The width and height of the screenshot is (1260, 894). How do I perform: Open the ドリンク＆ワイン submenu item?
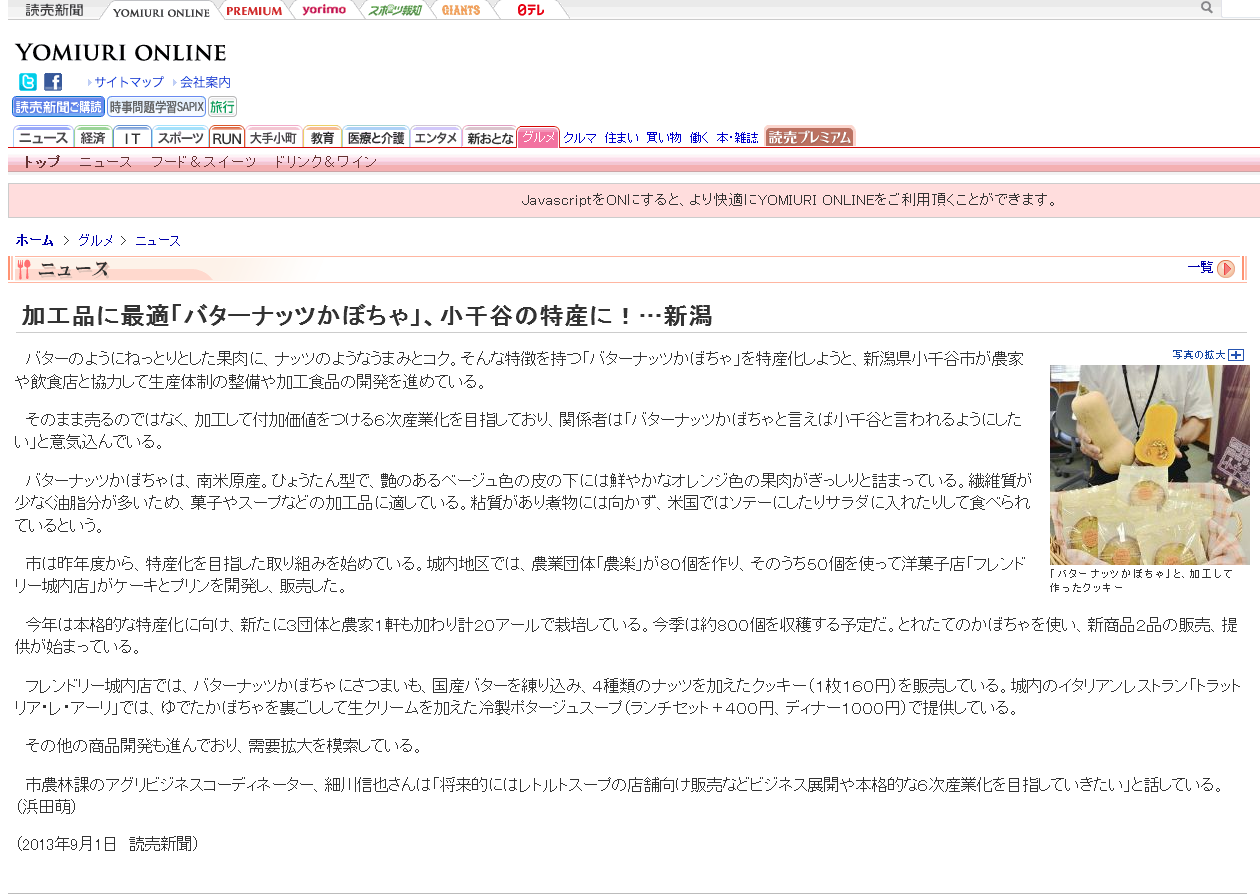point(325,161)
